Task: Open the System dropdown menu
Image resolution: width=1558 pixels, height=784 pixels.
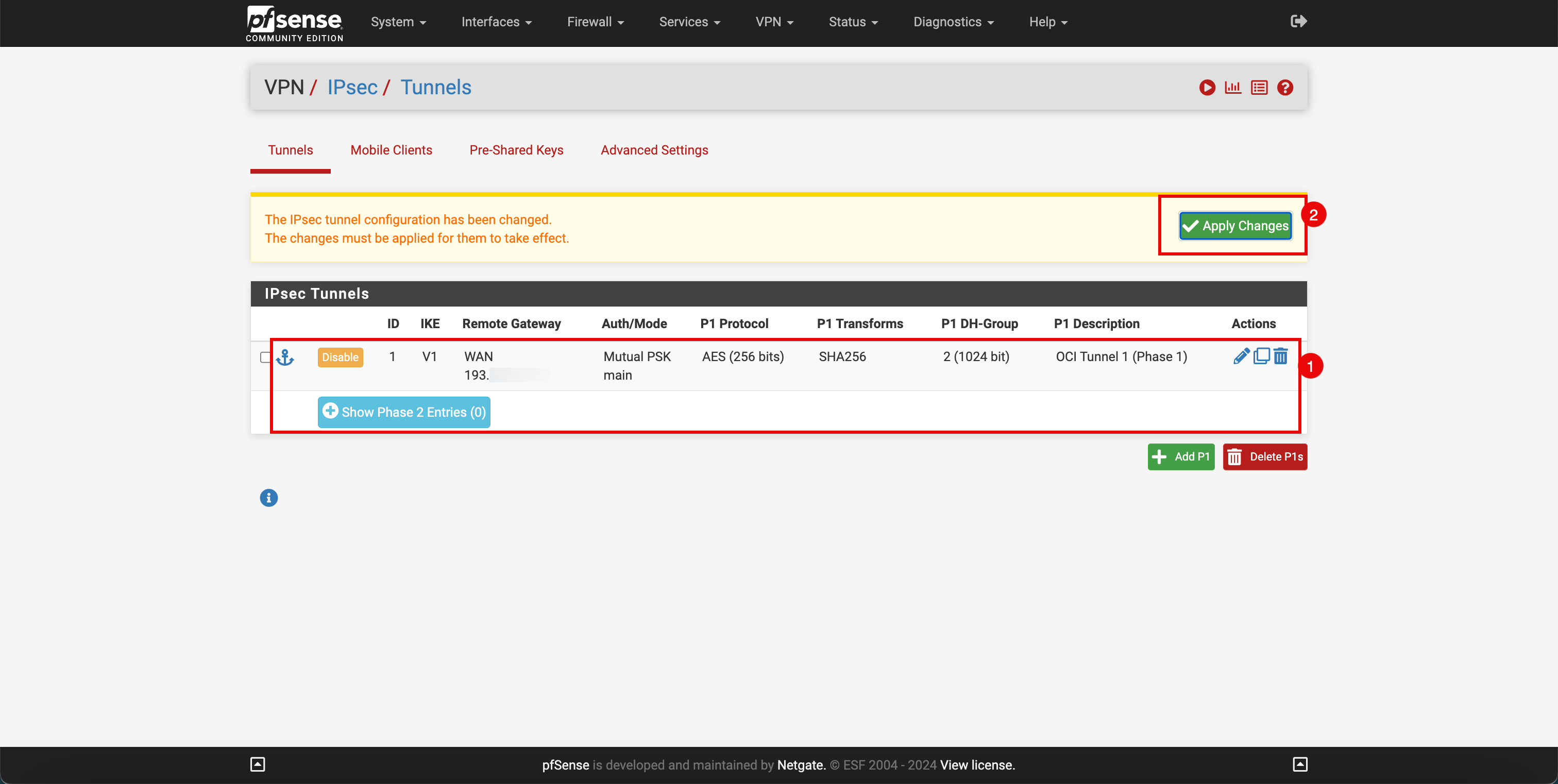Action: [x=395, y=22]
